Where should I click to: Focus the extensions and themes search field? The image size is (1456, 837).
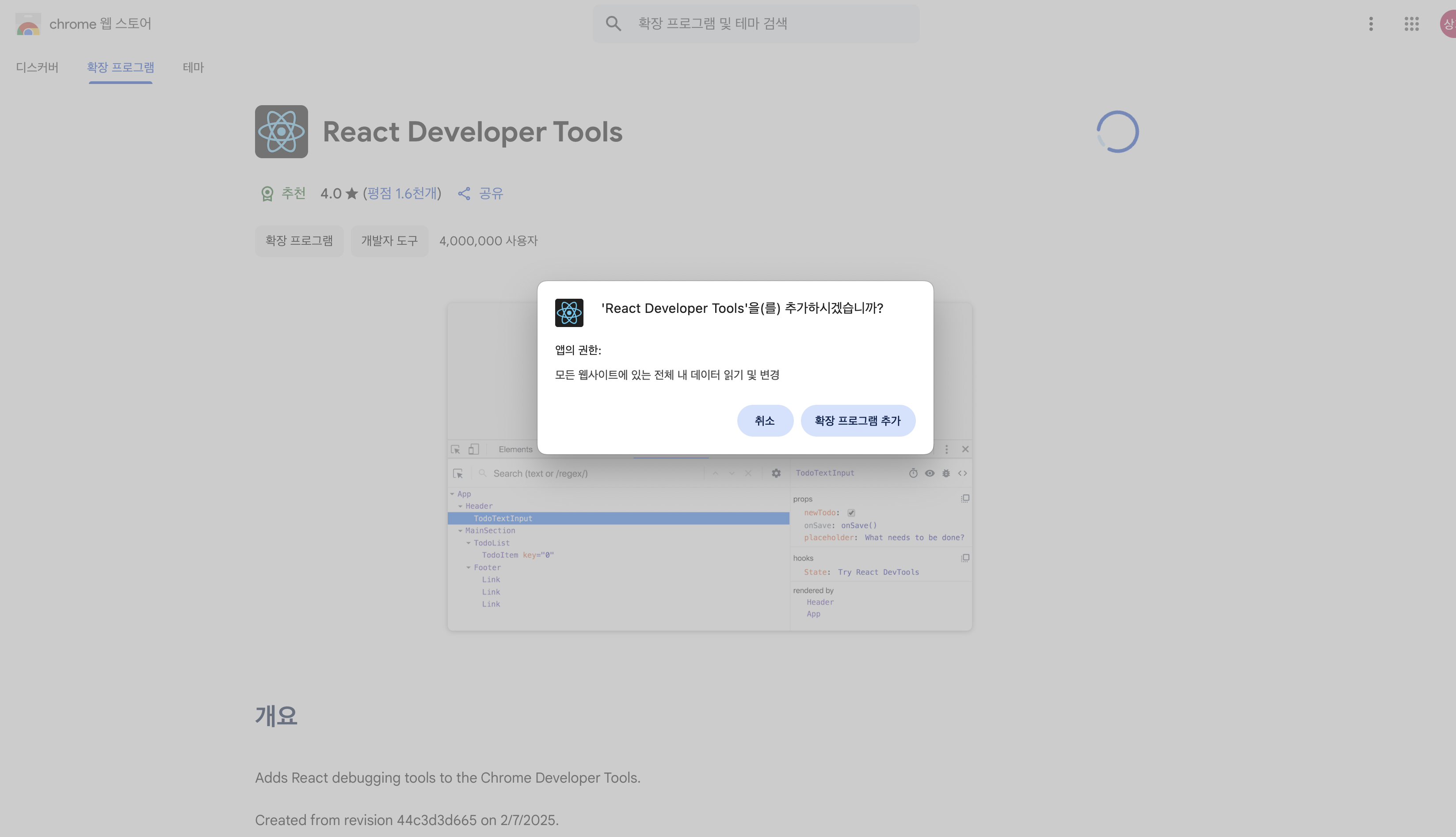pyautogui.click(x=756, y=23)
